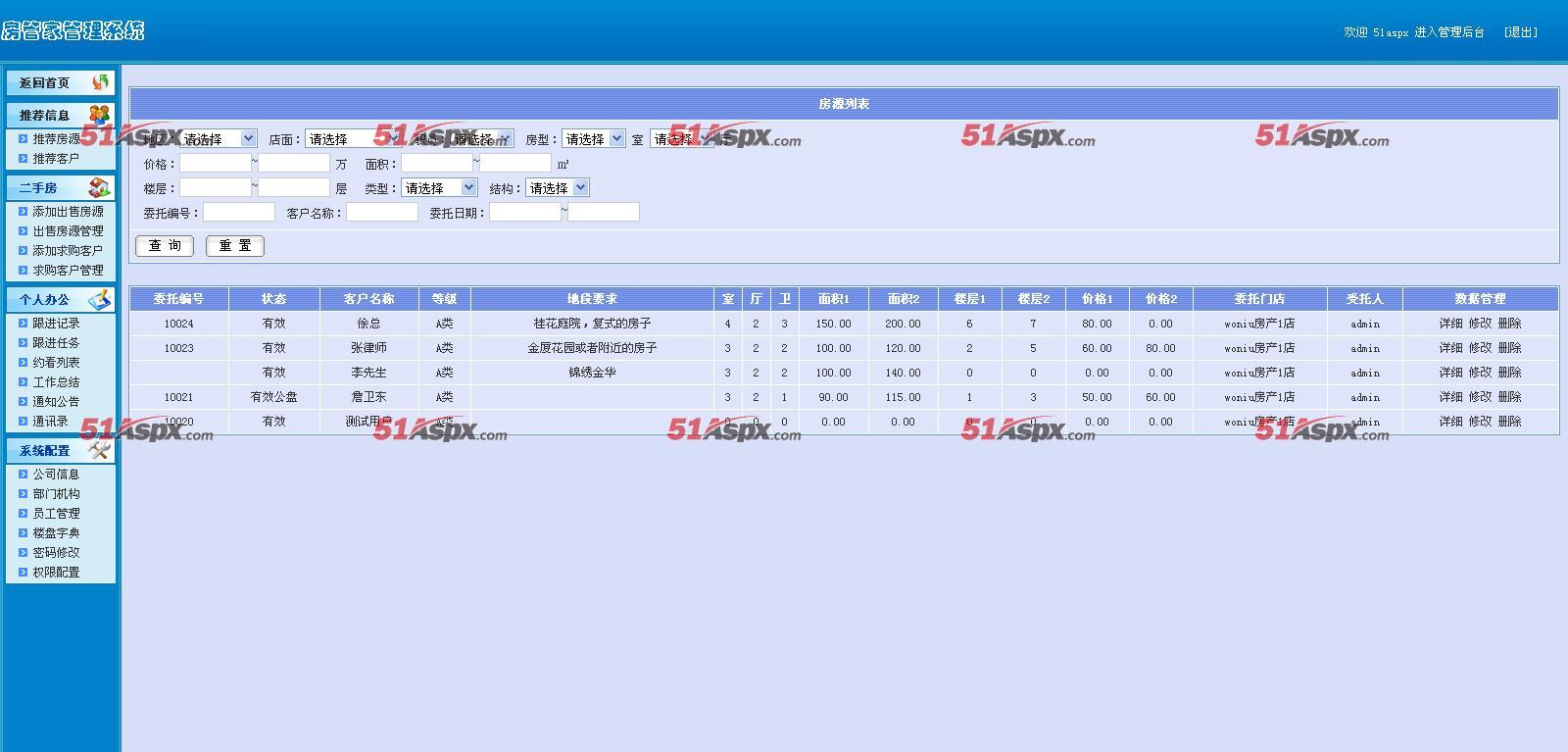Click arrow bullet beside 添加出售房源
This screenshot has width=1568, height=752.
point(24,211)
